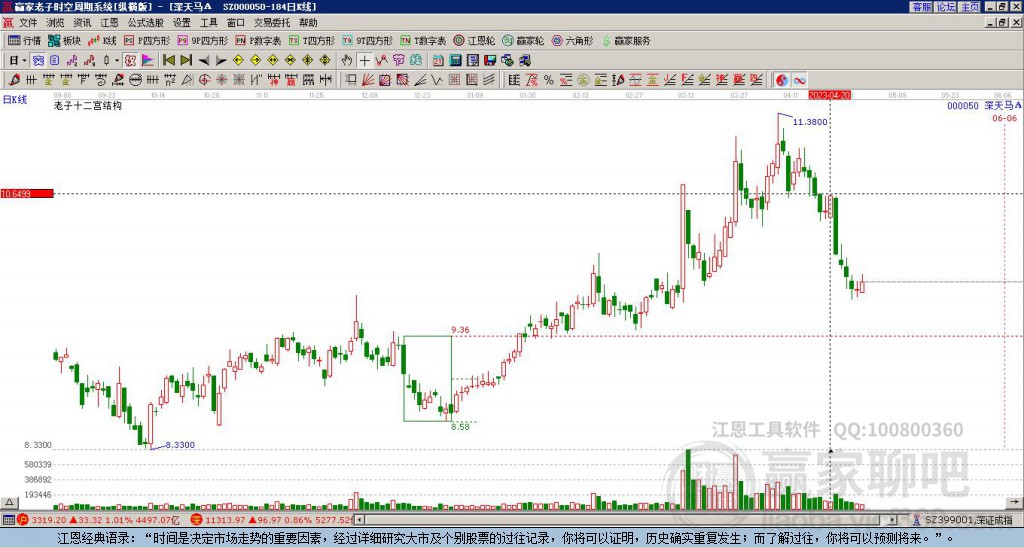Select the hand pan tool

pos(347,61)
